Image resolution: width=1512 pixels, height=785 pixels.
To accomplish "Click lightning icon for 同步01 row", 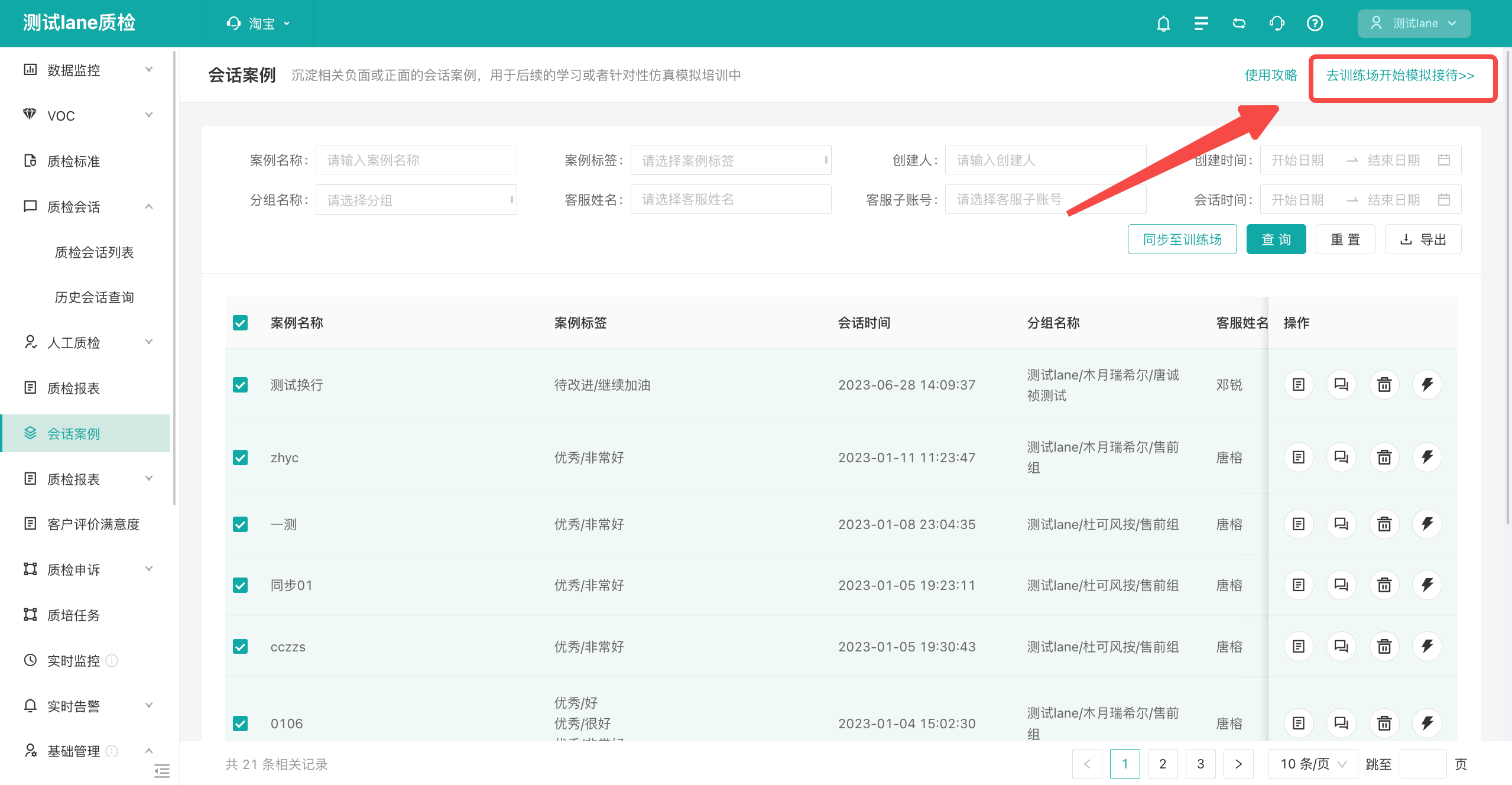I will click(x=1427, y=585).
